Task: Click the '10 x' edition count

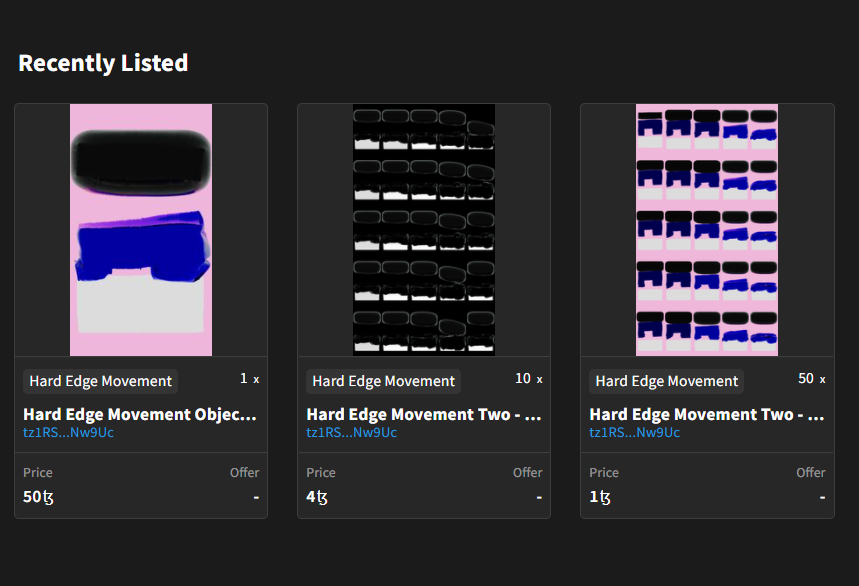Action: click(529, 378)
